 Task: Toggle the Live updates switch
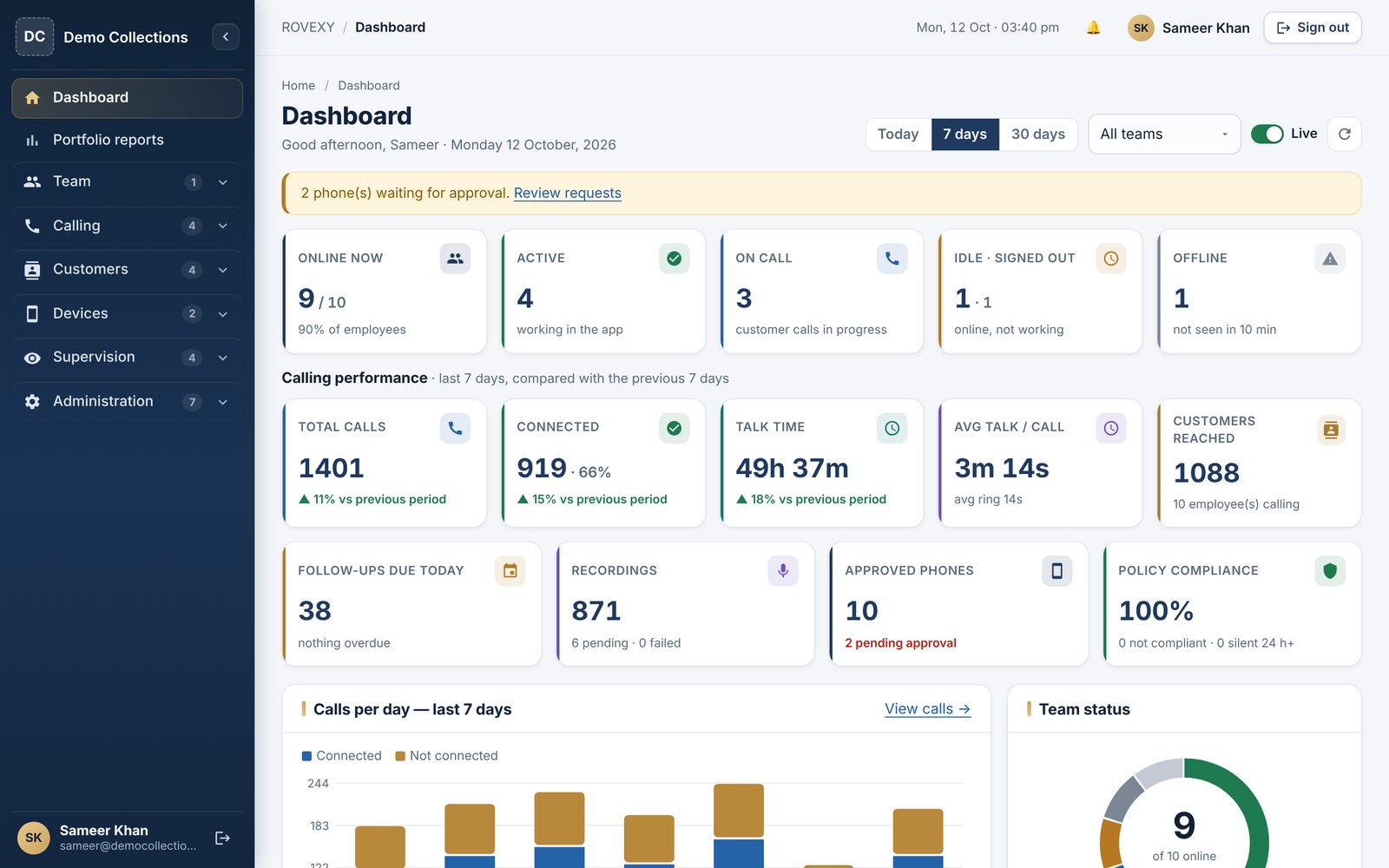point(1267,134)
